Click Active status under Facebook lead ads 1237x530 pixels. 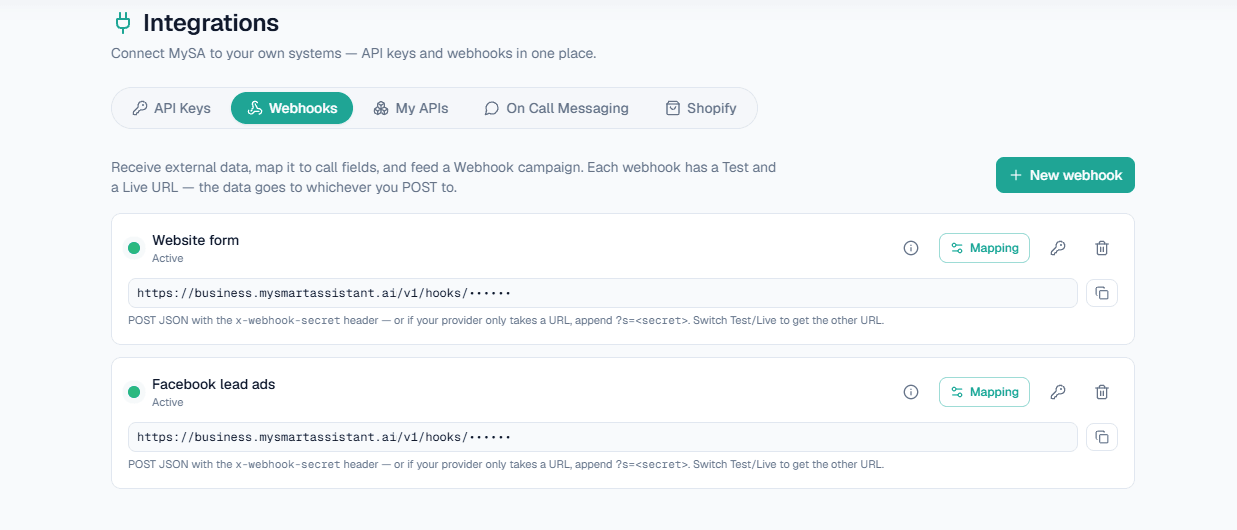coord(168,402)
